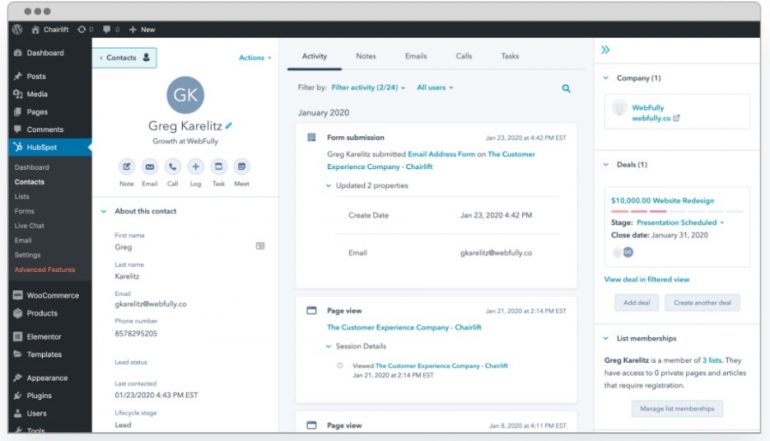The image size is (770, 441).
Task: Open HubSpot Dashboard submenu link
Action: [31, 167]
